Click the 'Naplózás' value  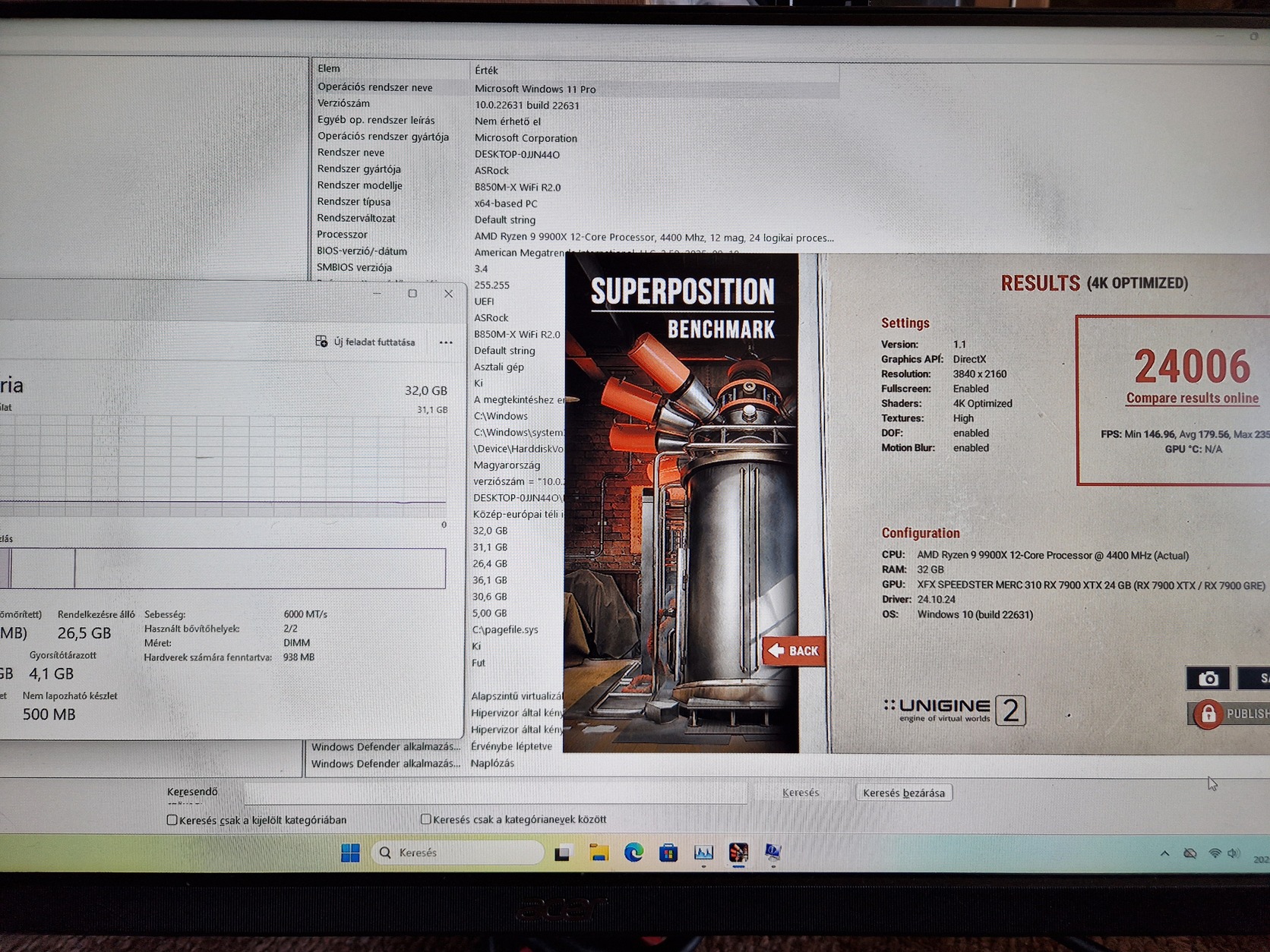[492, 763]
